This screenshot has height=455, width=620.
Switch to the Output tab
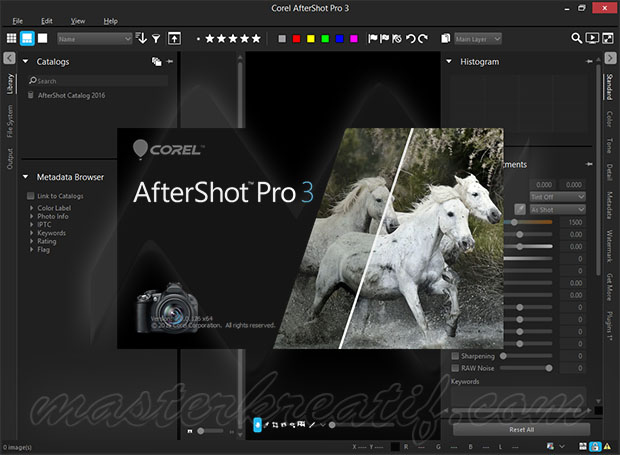click(10, 159)
